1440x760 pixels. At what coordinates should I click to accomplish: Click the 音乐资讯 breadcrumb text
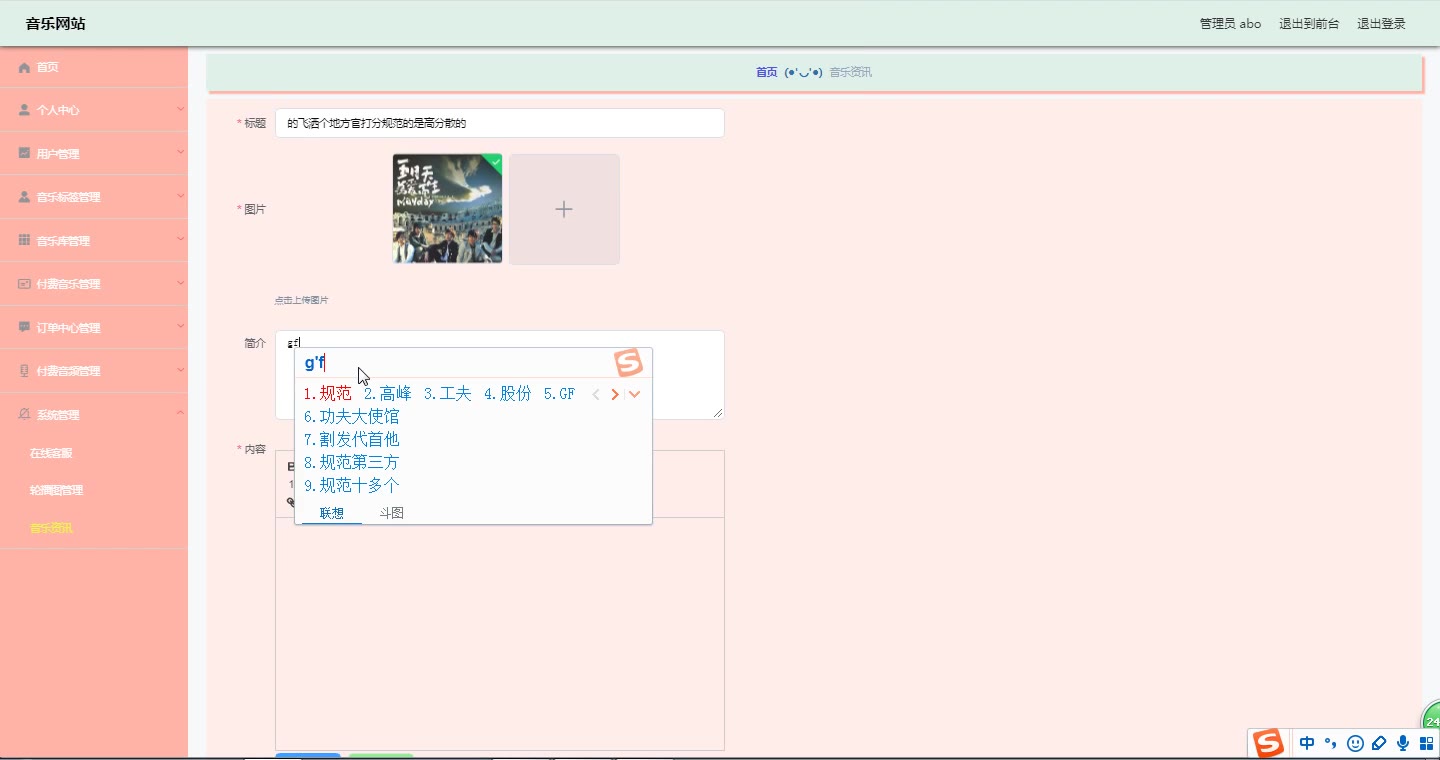tap(850, 72)
